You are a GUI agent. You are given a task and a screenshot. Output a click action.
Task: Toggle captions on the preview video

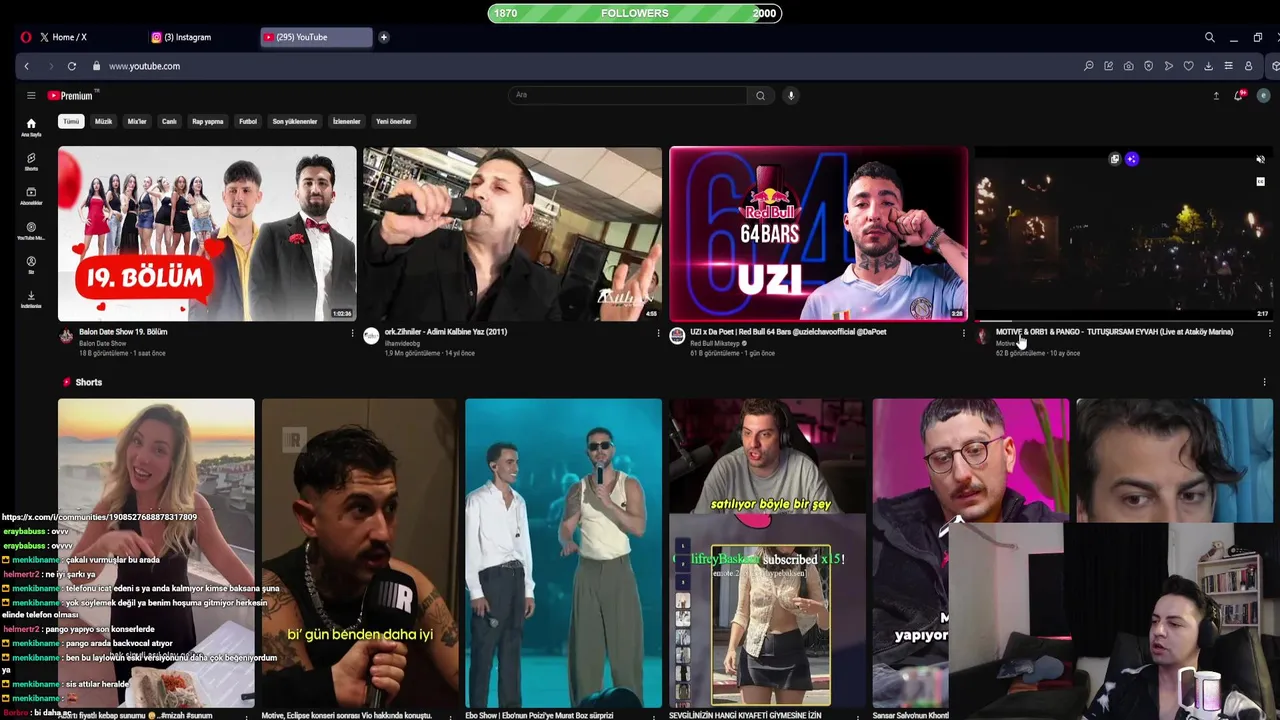tap(1260, 182)
